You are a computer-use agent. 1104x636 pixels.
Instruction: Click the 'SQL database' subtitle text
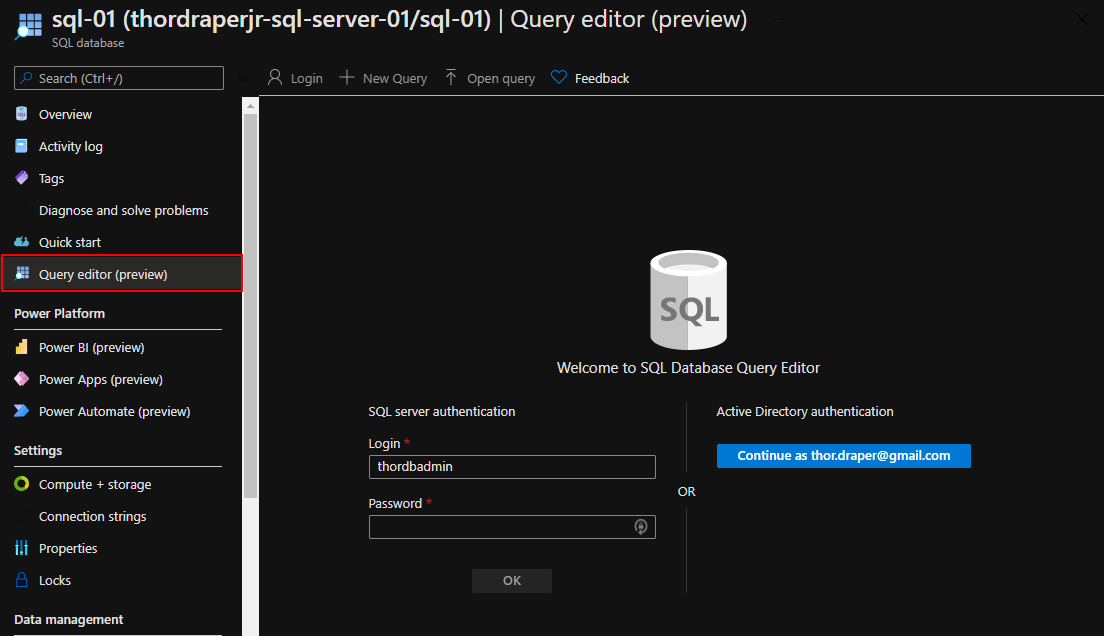[x=88, y=43]
